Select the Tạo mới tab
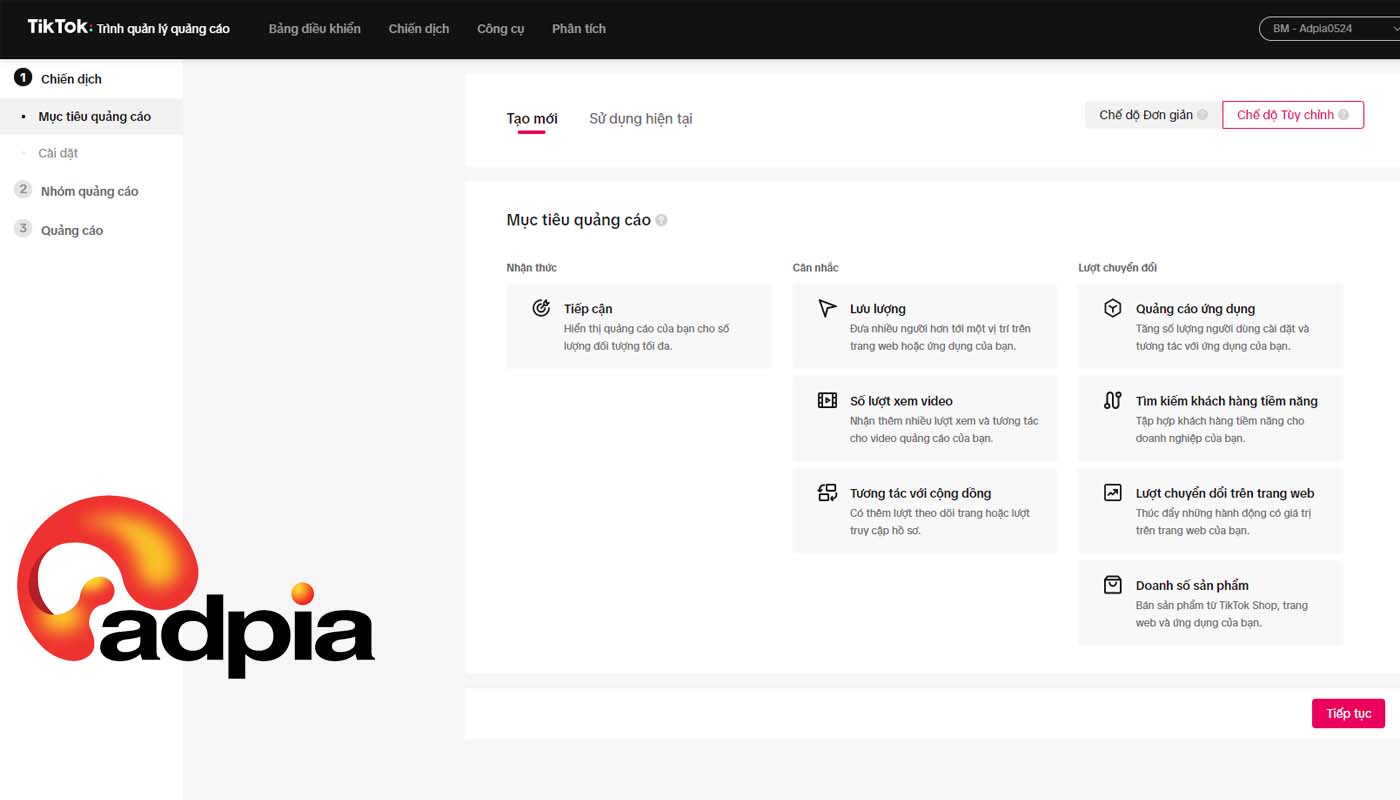This screenshot has height=800, width=1400. (x=532, y=119)
